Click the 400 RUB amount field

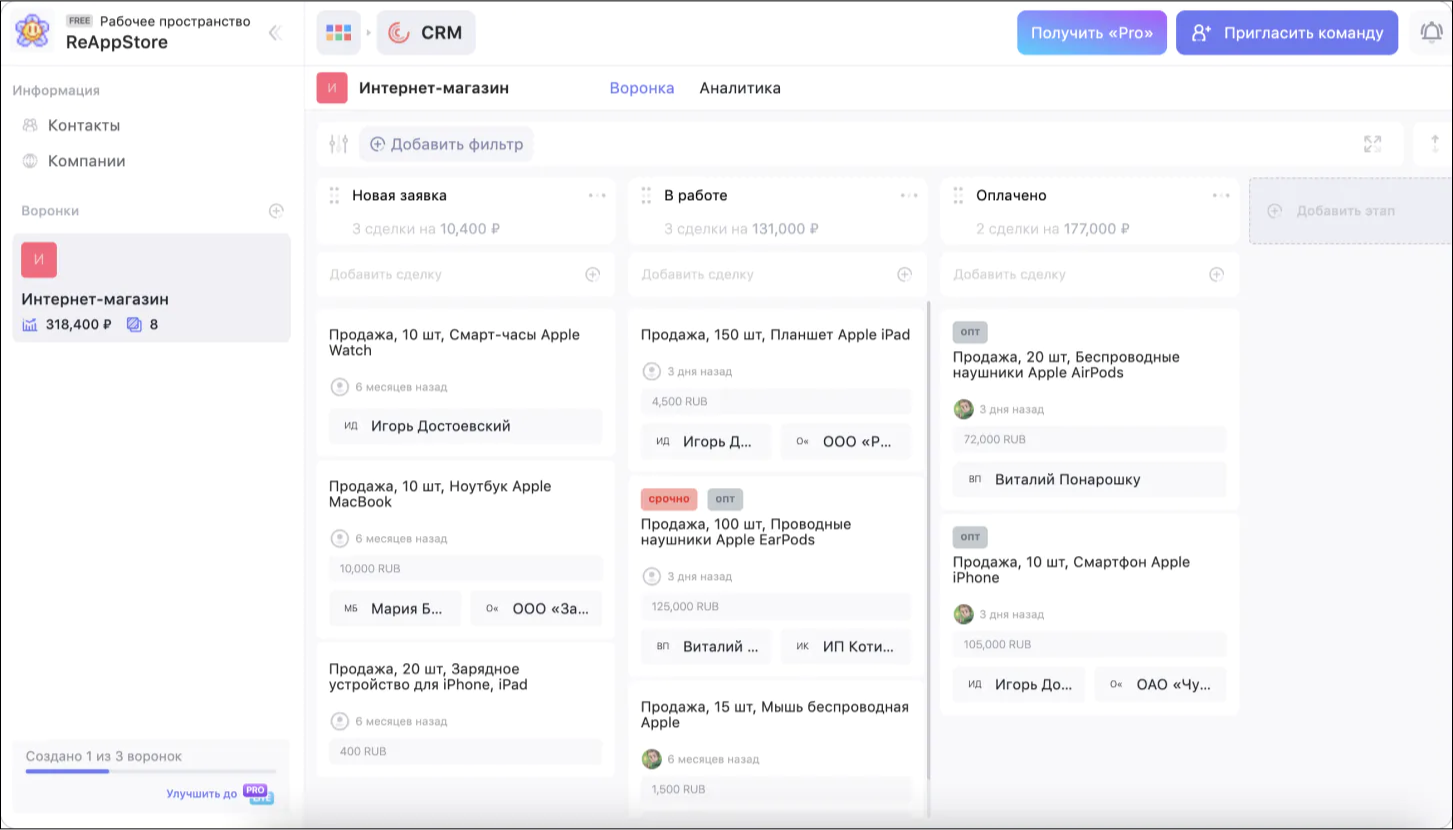[x=466, y=751]
